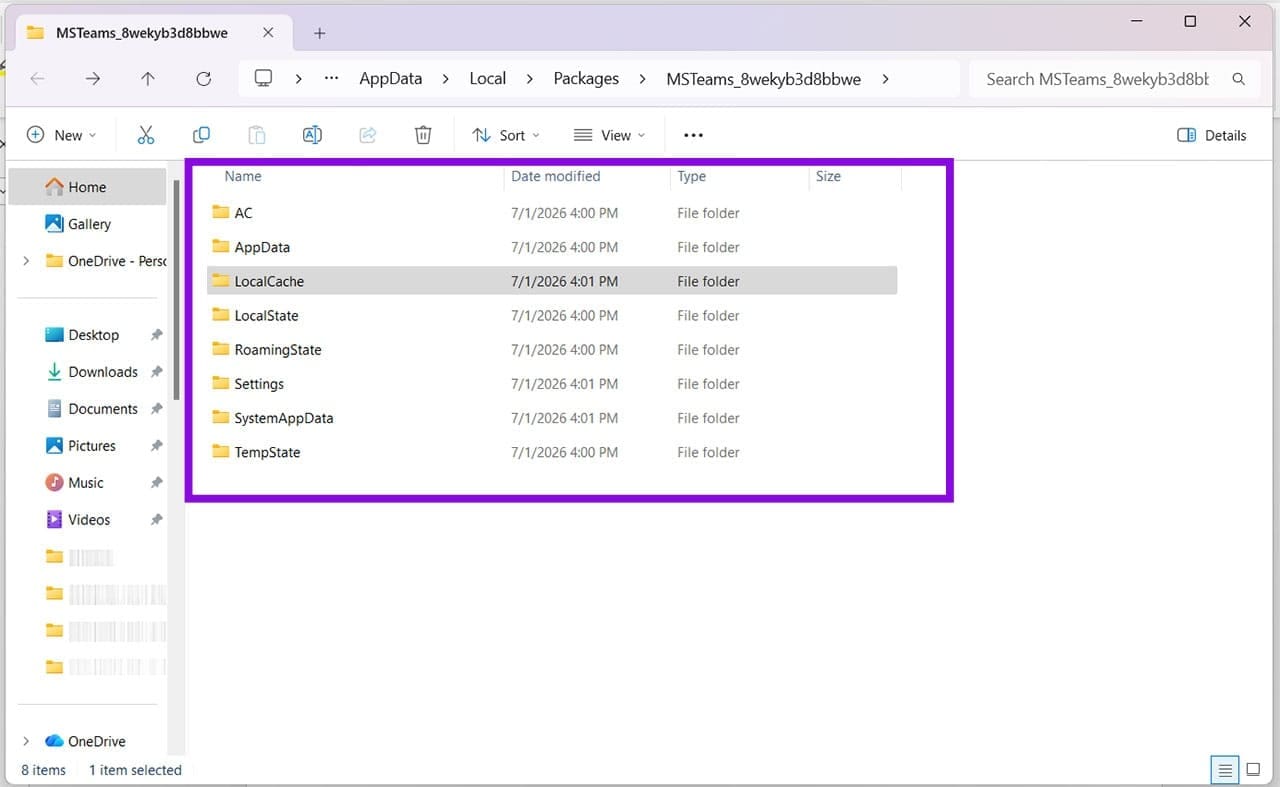Sort by the Type column header
1280x787 pixels.
tap(692, 176)
